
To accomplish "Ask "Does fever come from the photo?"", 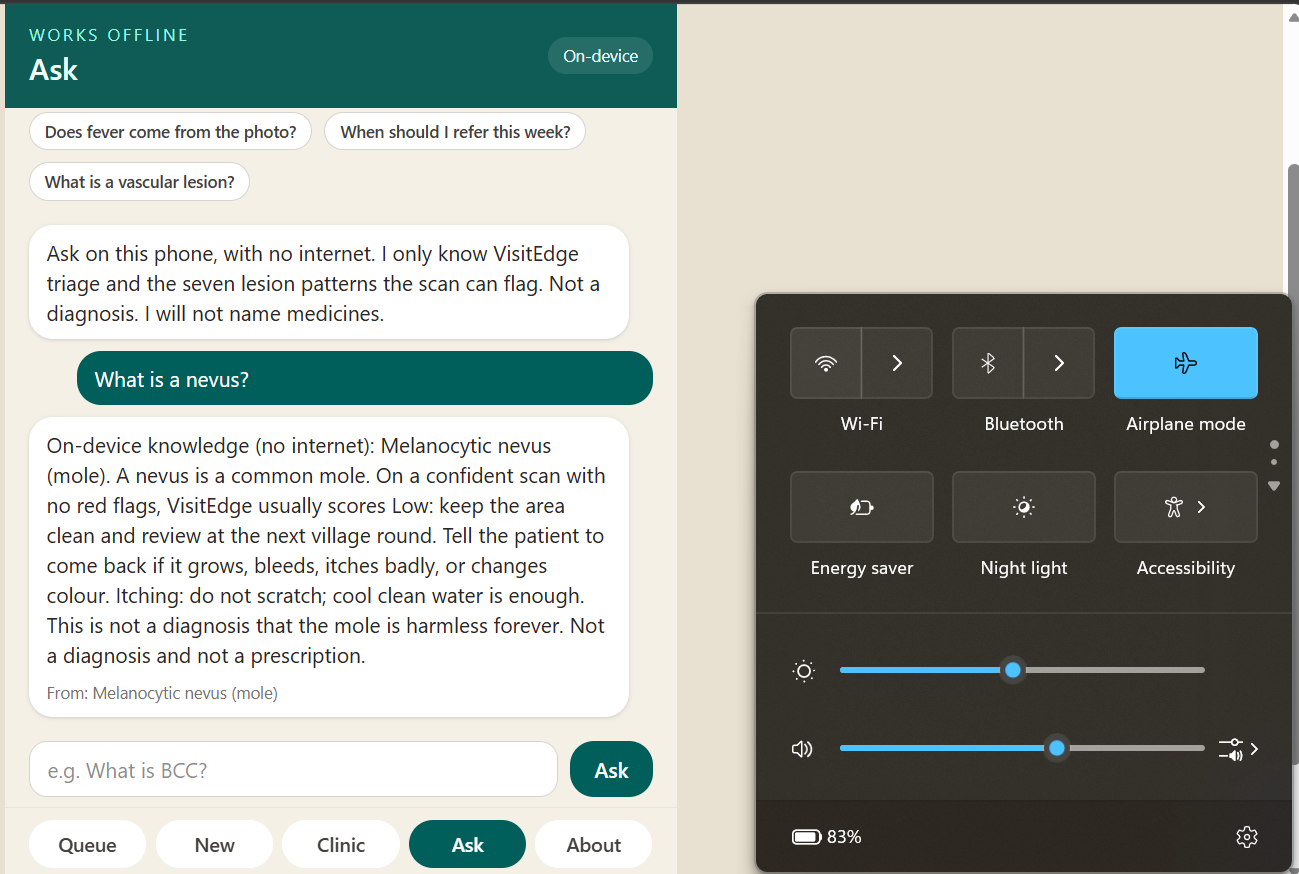I will coord(171,132).
